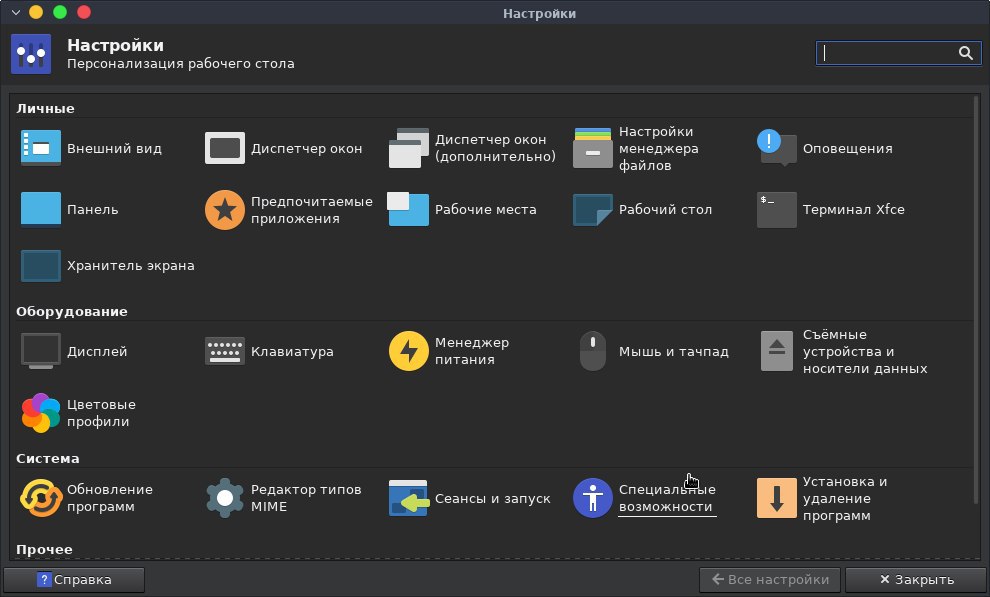Open the Сеансы и запуск icon

pos(409,498)
